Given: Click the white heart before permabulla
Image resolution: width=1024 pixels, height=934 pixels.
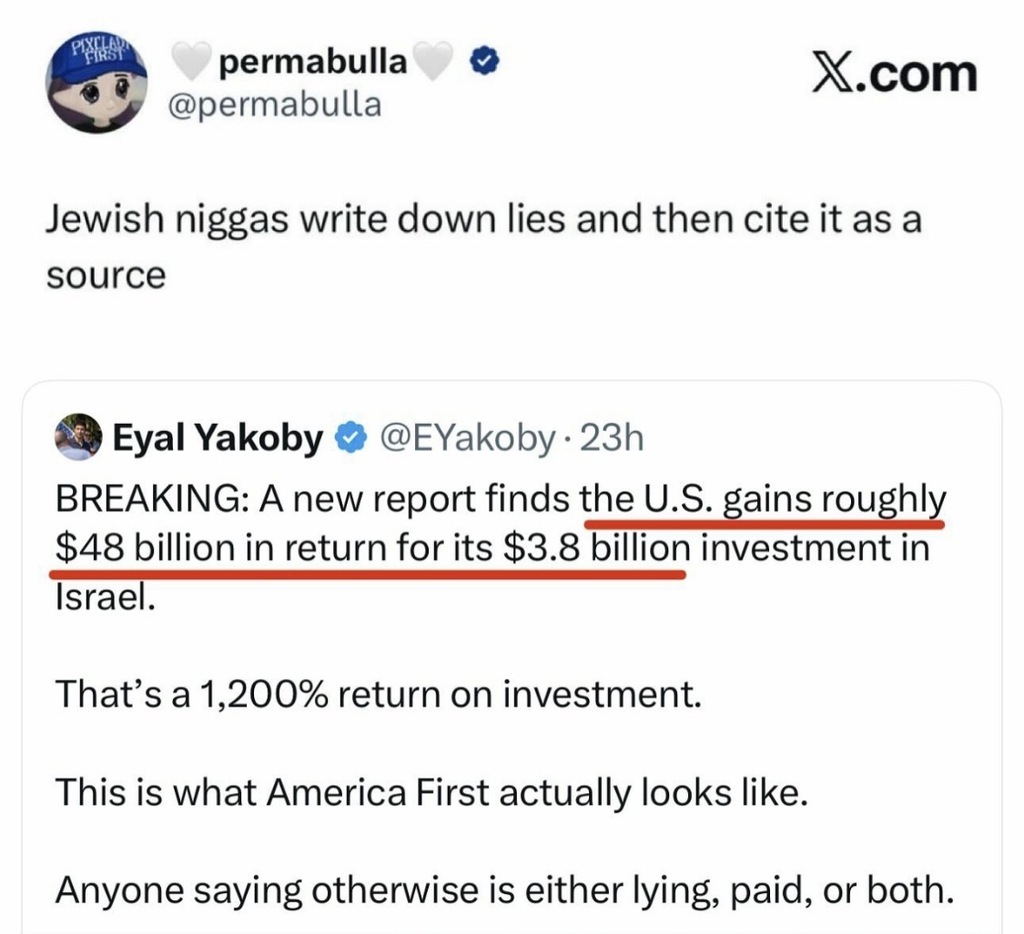Looking at the screenshot, I should (193, 64).
